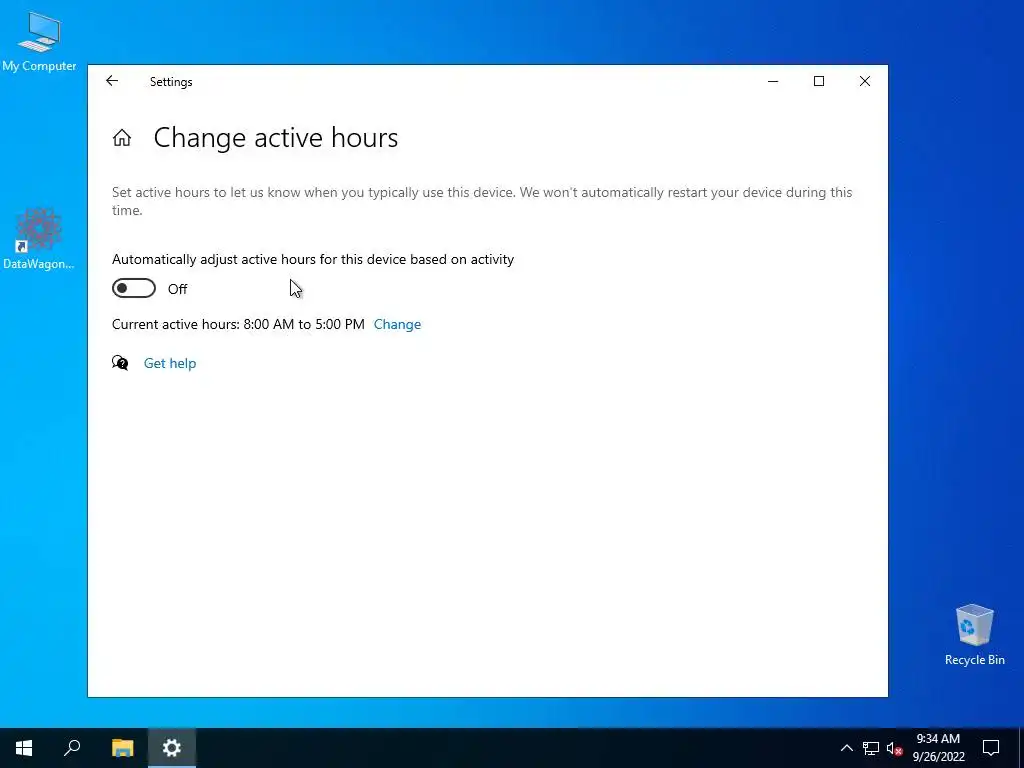The height and width of the screenshot is (768, 1024).
Task: Open taskbar search magnifier
Action: pyautogui.click(x=72, y=748)
